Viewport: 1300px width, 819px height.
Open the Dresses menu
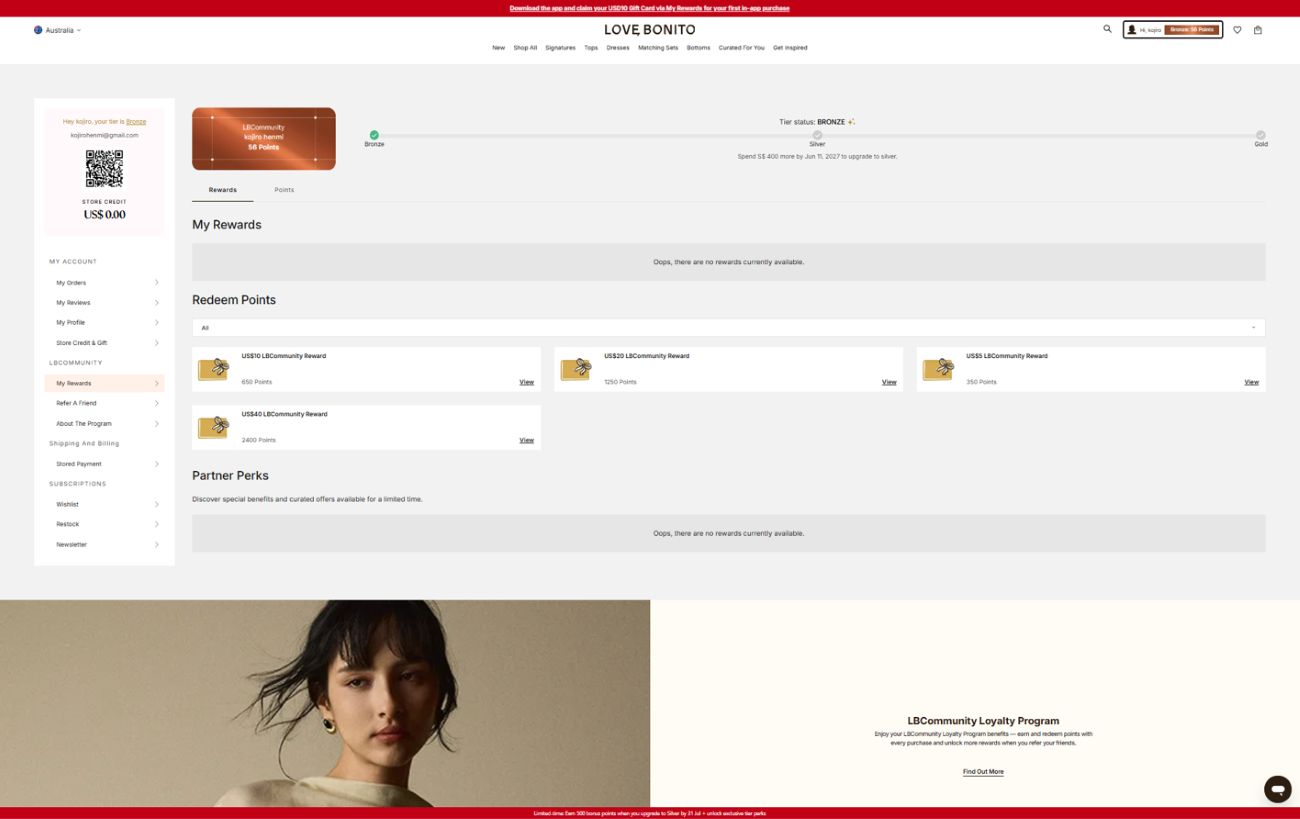[x=618, y=48]
